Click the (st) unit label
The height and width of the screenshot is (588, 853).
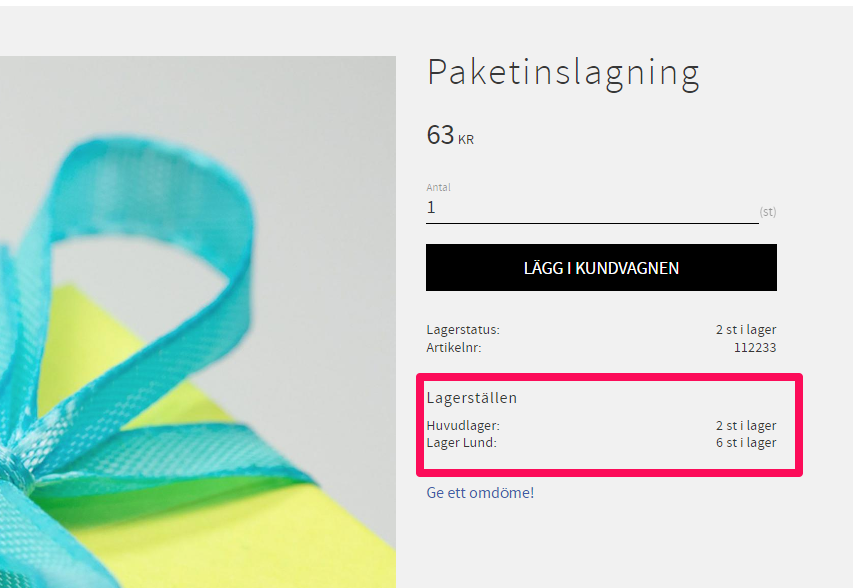pos(768,212)
